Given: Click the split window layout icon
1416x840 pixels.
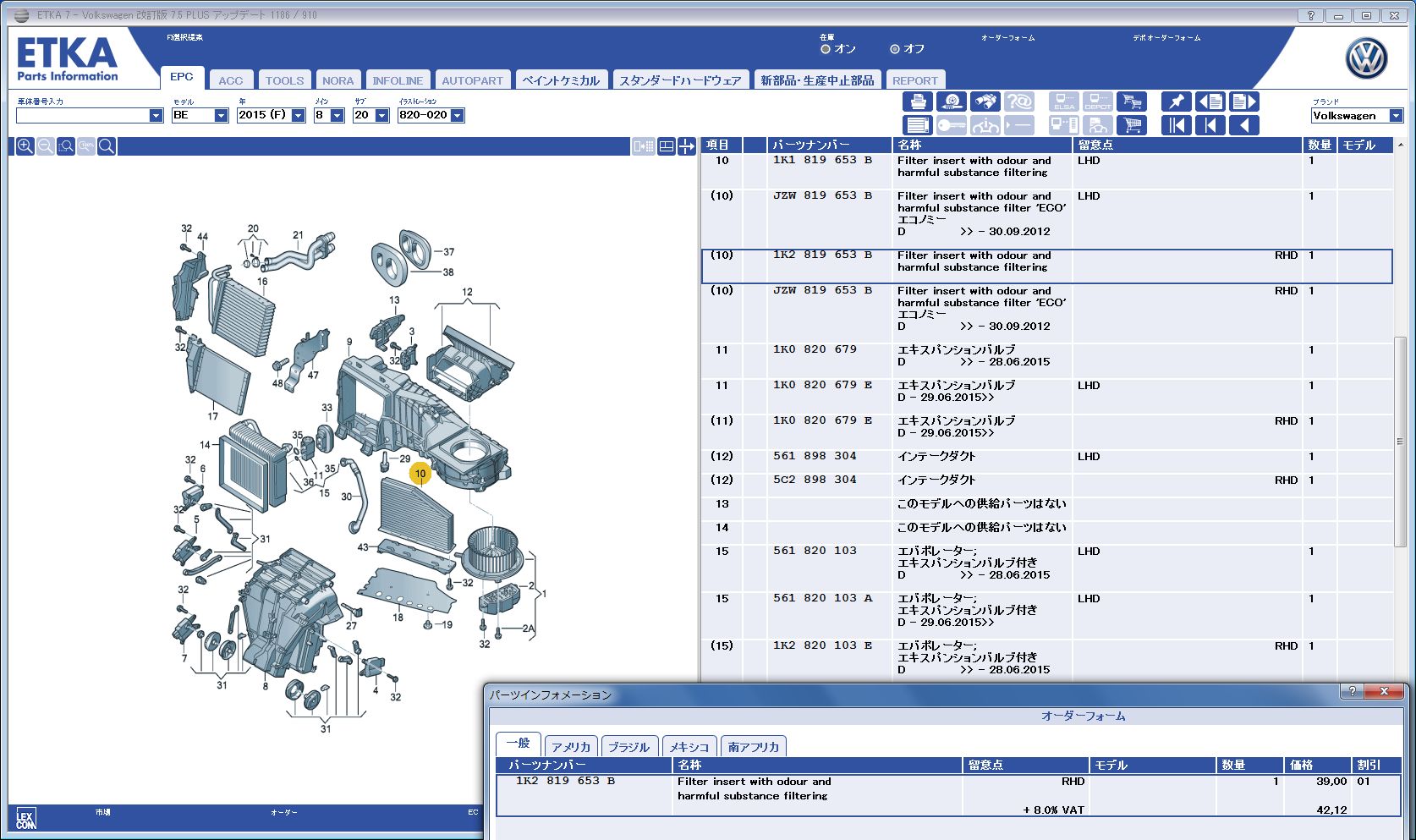Looking at the screenshot, I should (667, 146).
